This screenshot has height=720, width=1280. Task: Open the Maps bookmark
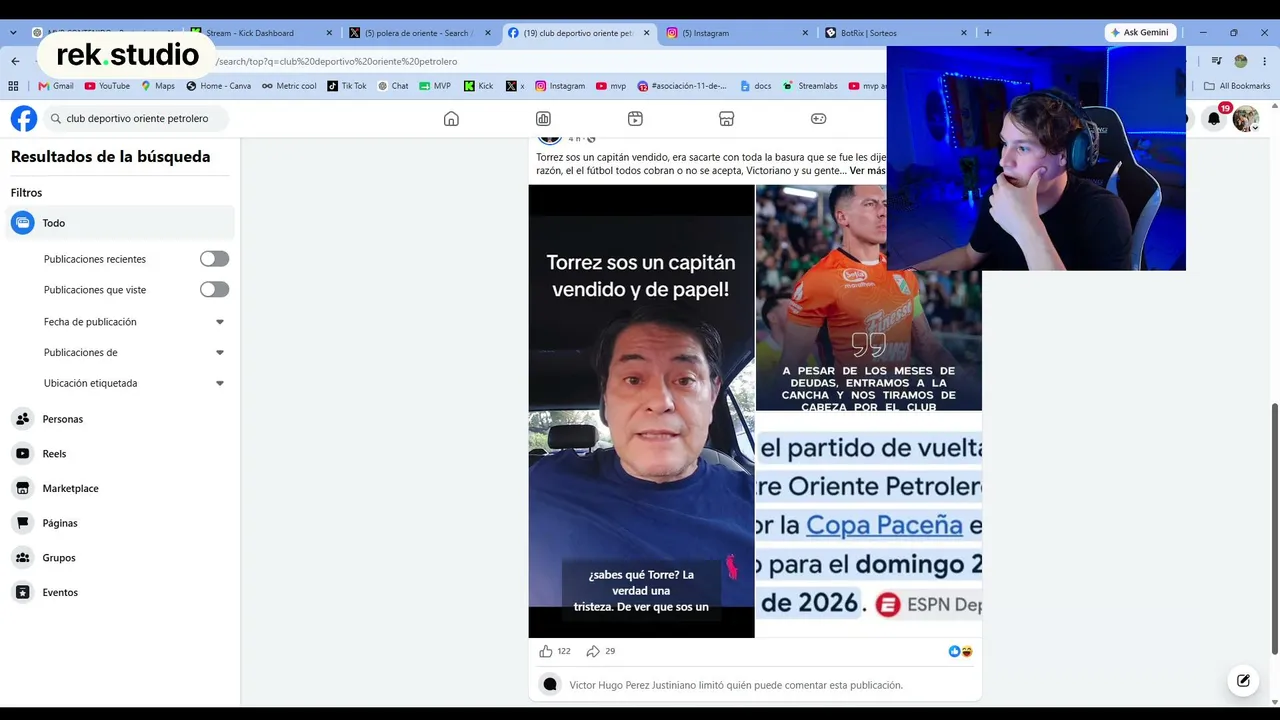pyautogui.click(x=158, y=86)
